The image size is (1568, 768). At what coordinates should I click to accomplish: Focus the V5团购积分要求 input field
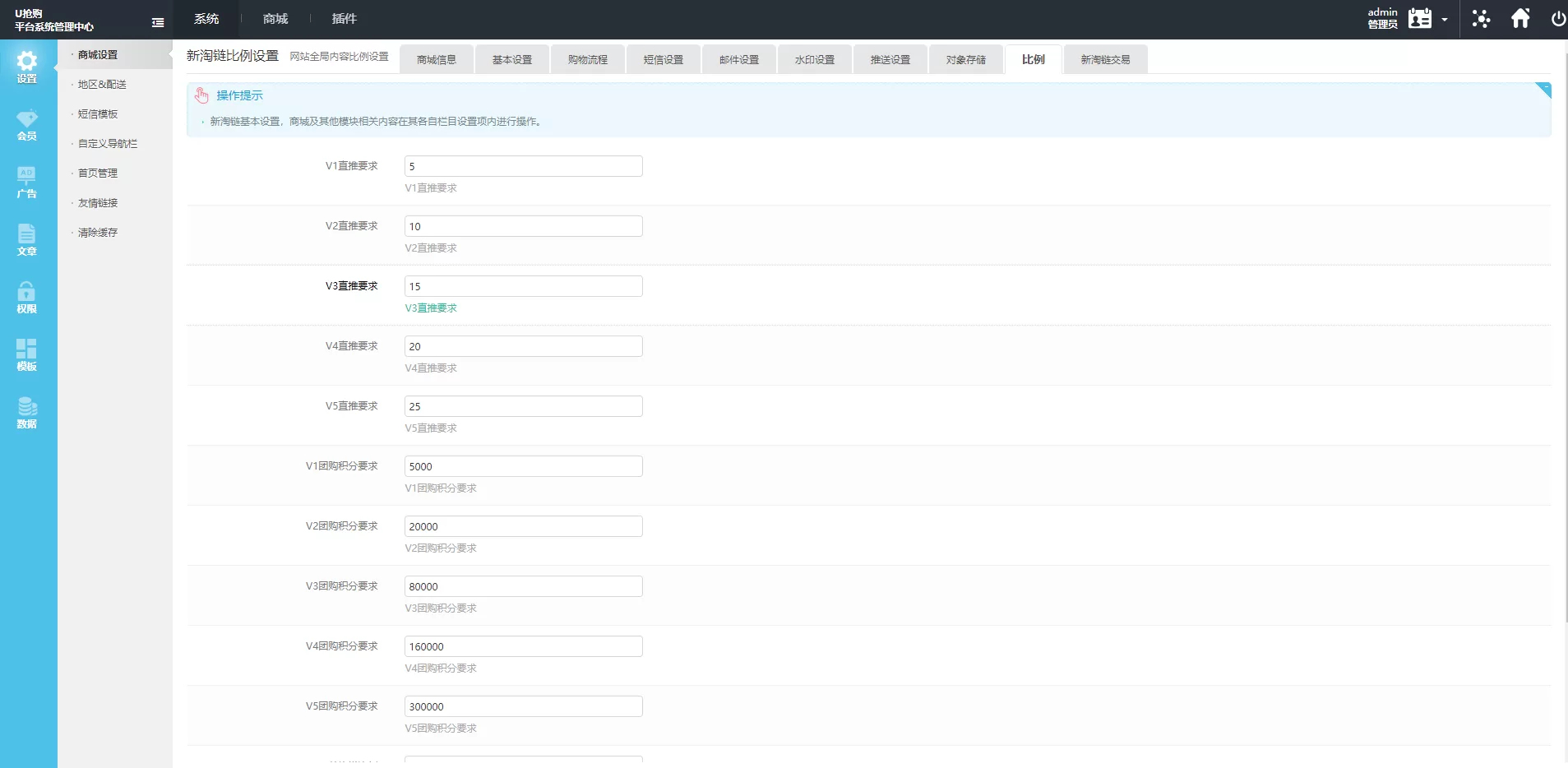[523, 706]
